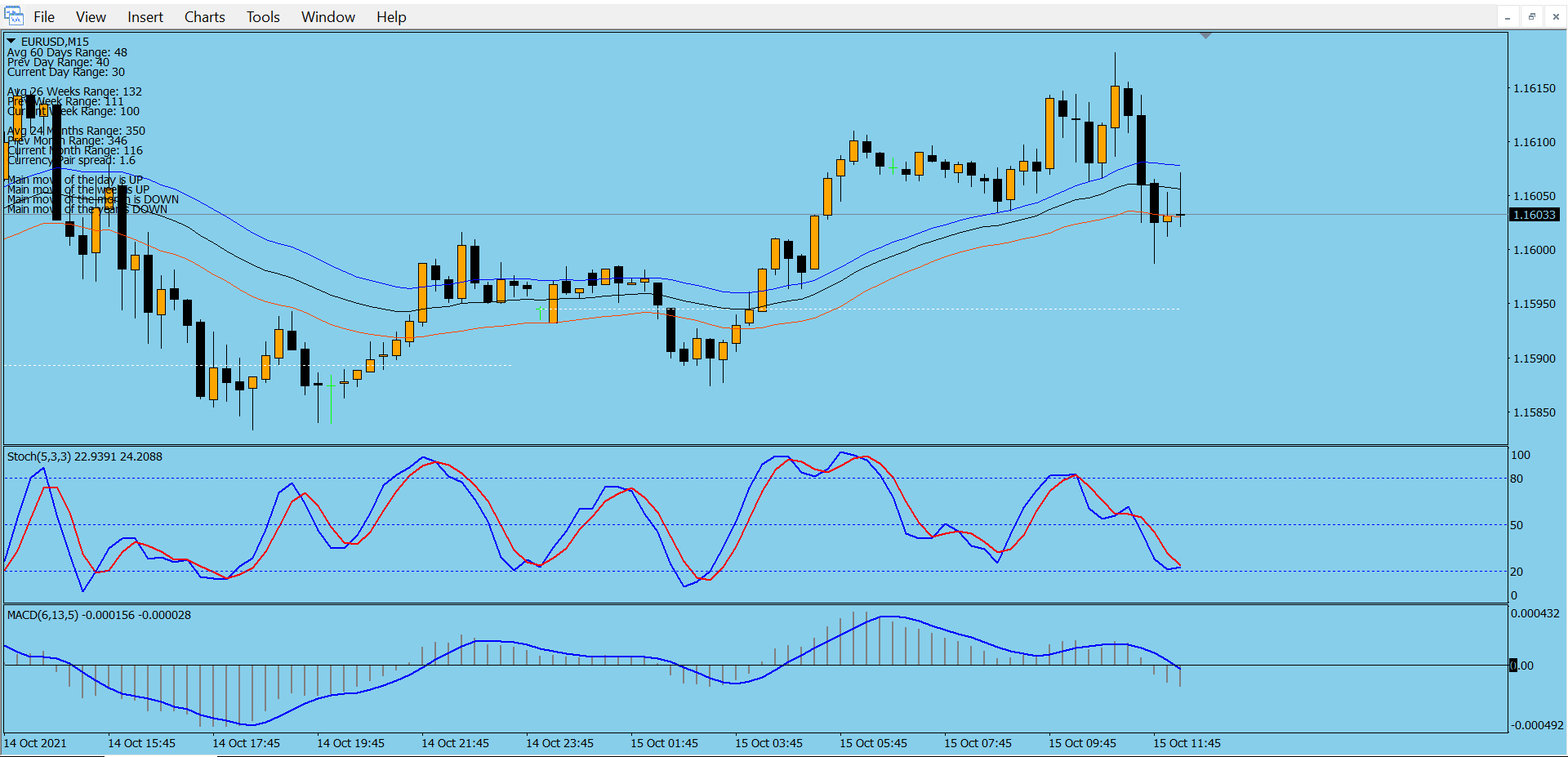Click the gray chart shift triangle marker
Image resolution: width=1568 pixels, height=757 pixels.
1205,36
